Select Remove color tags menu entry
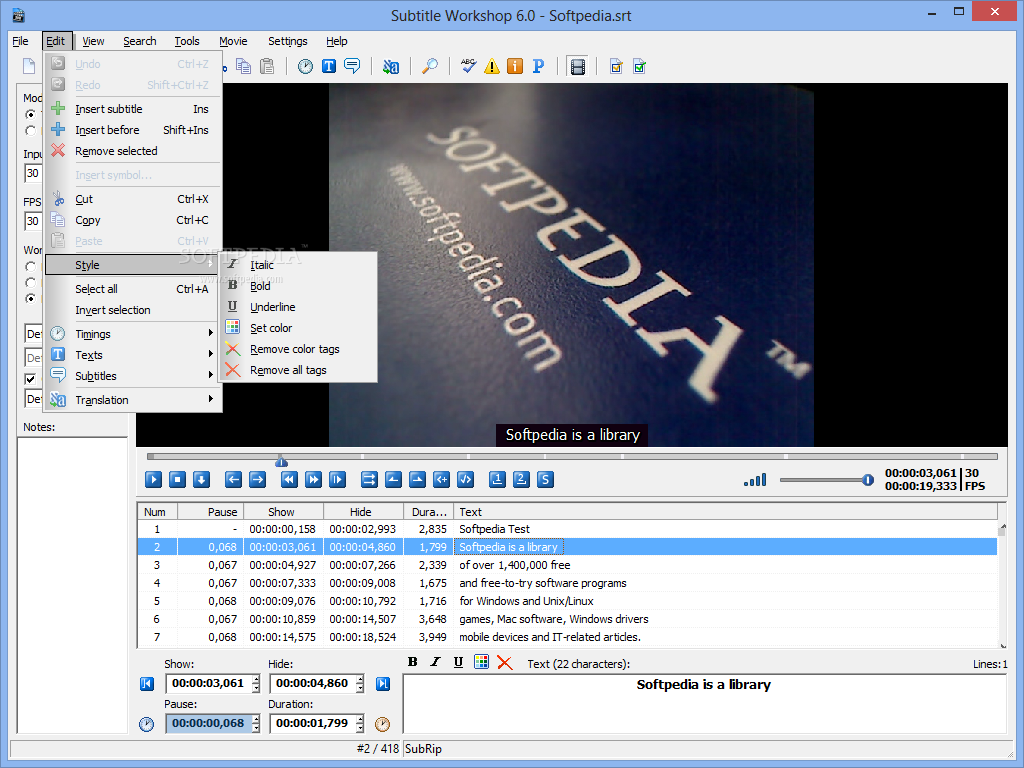 pyautogui.click(x=300, y=349)
